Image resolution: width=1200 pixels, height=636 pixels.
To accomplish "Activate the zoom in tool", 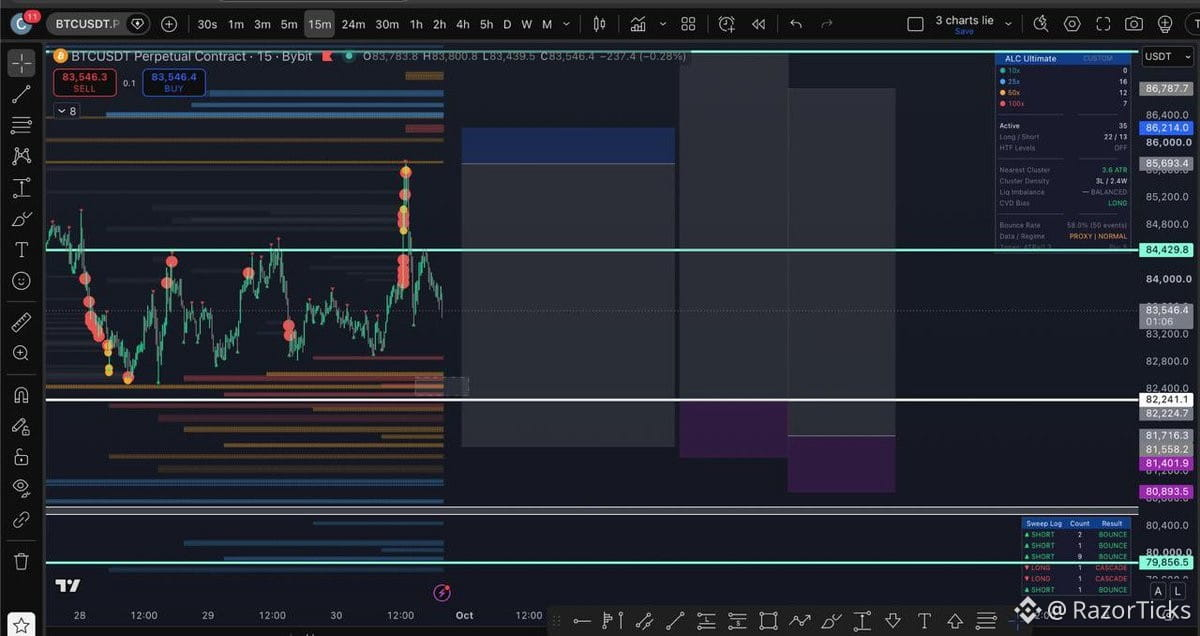I will tap(21, 353).
